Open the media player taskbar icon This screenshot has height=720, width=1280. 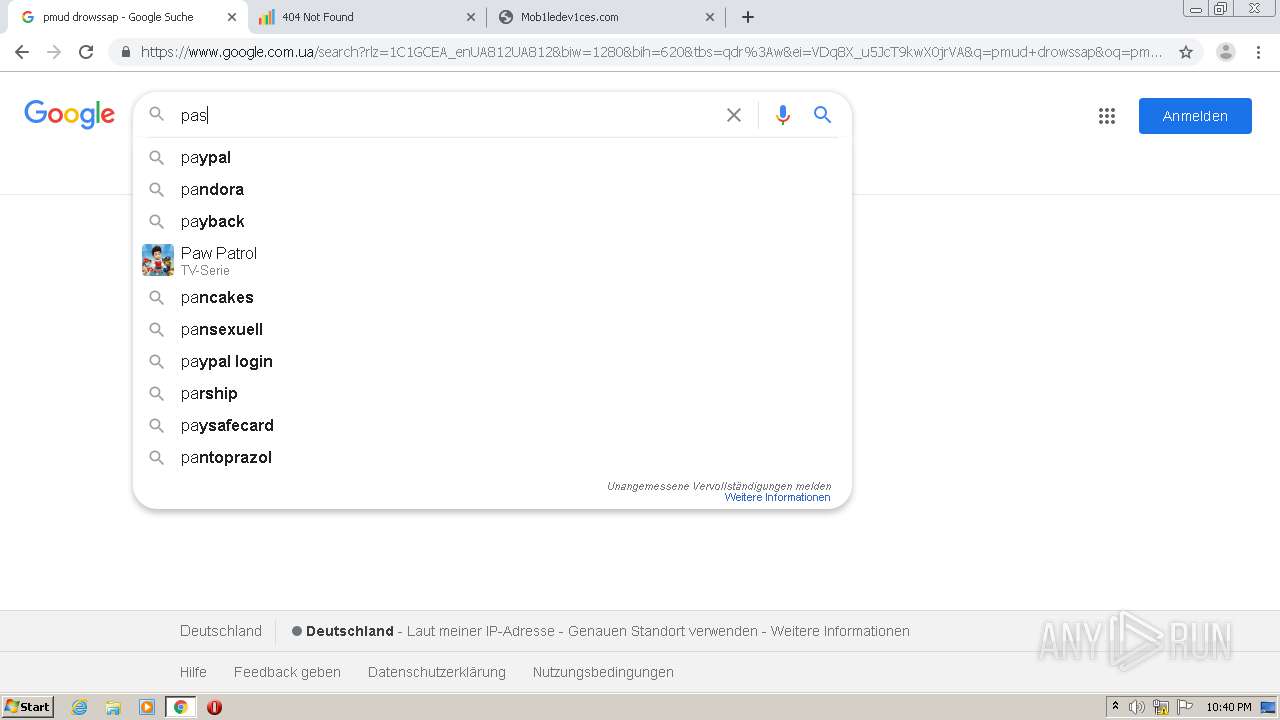(x=147, y=707)
